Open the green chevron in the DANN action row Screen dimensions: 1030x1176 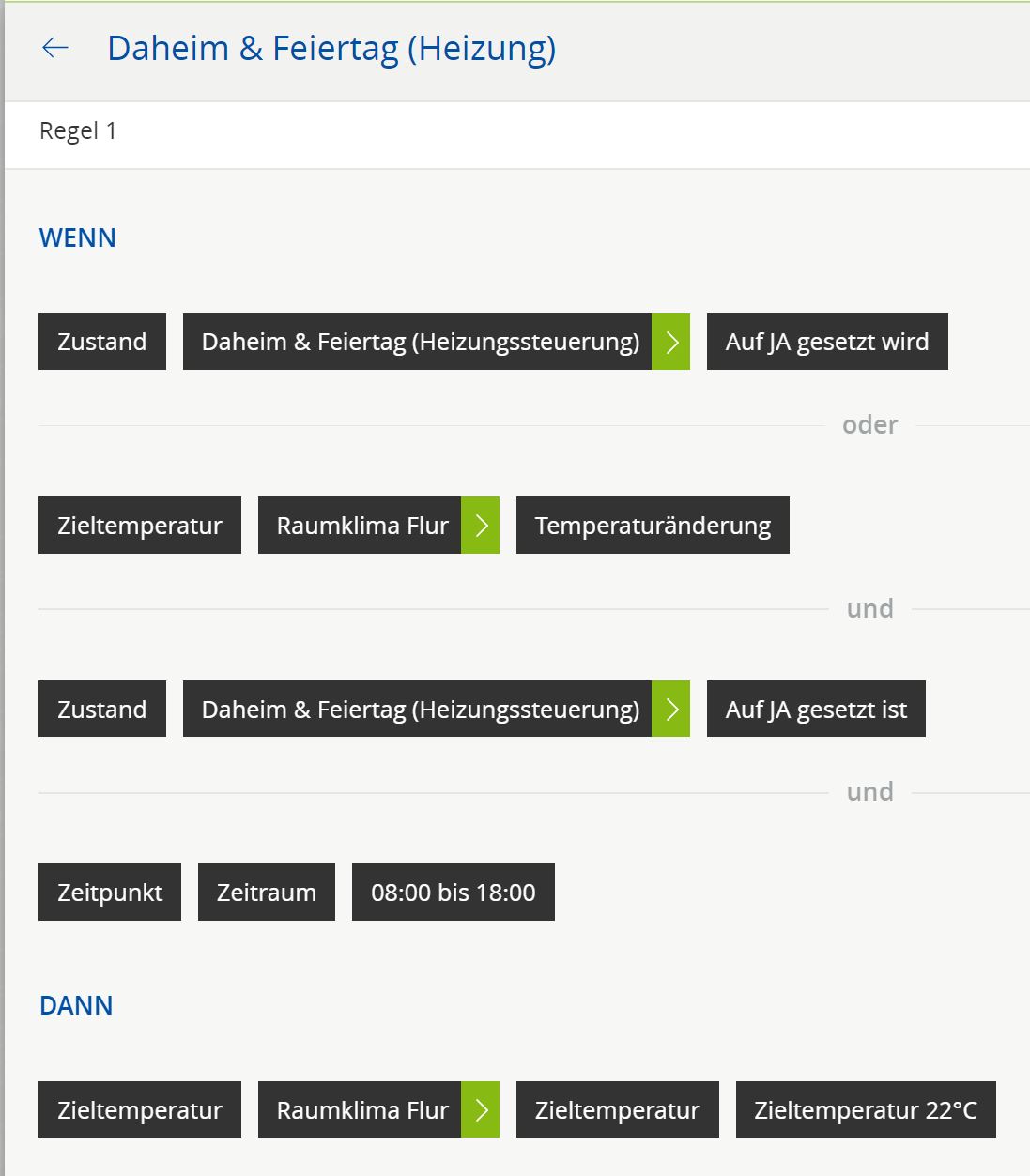pos(480,1110)
